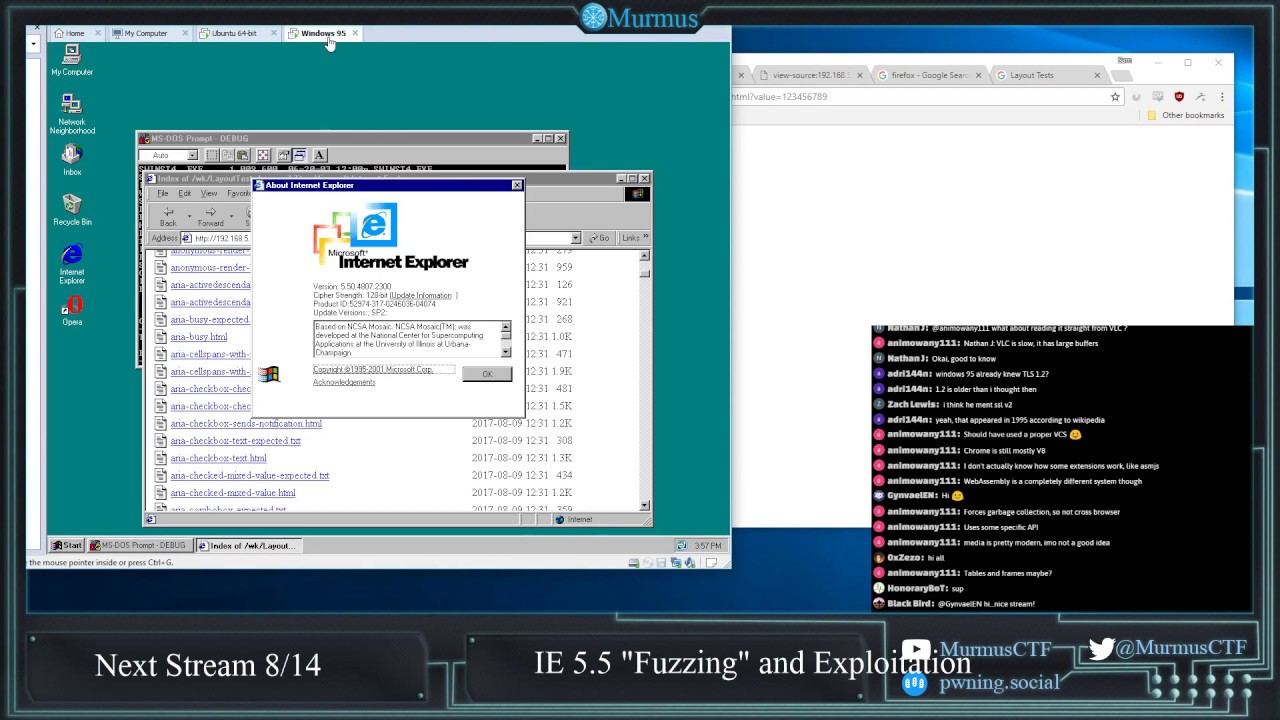1280x720 pixels.
Task: Click the About text box scroll down arrow
Action: (506, 352)
